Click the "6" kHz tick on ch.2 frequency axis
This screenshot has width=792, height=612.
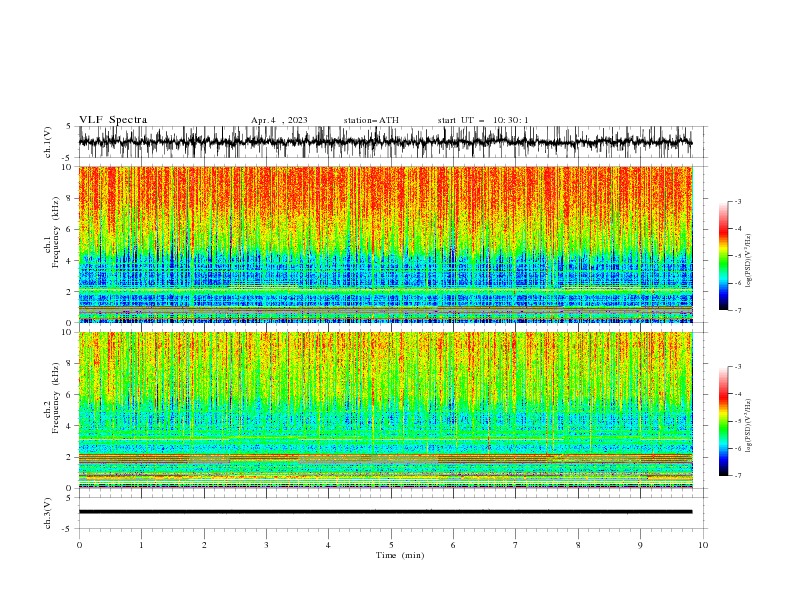tap(69, 395)
